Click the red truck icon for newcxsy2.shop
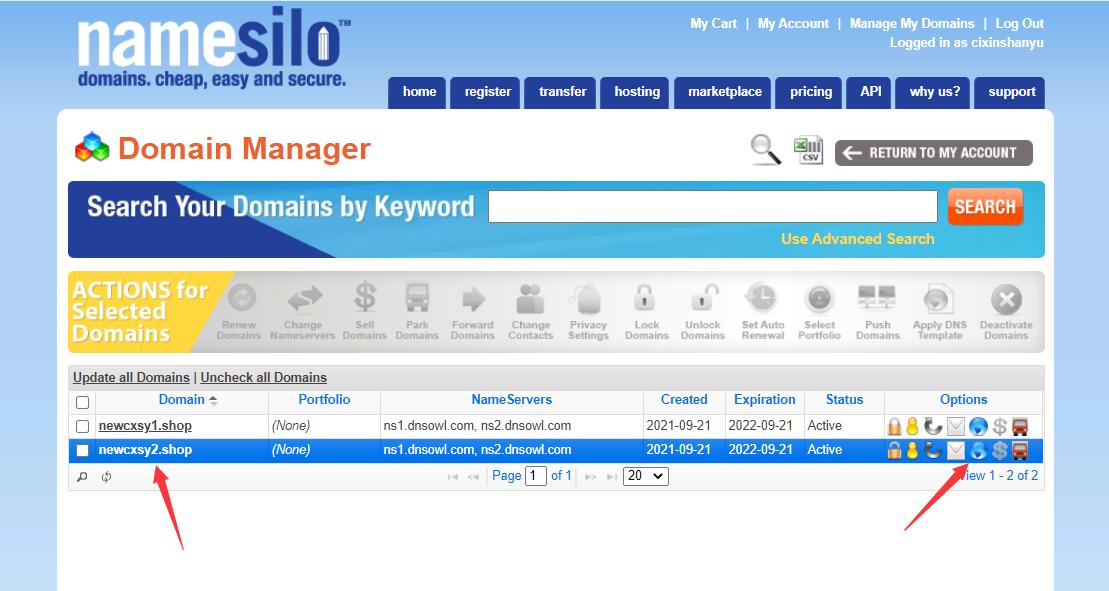This screenshot has height=591, width=1109. 1020,450
